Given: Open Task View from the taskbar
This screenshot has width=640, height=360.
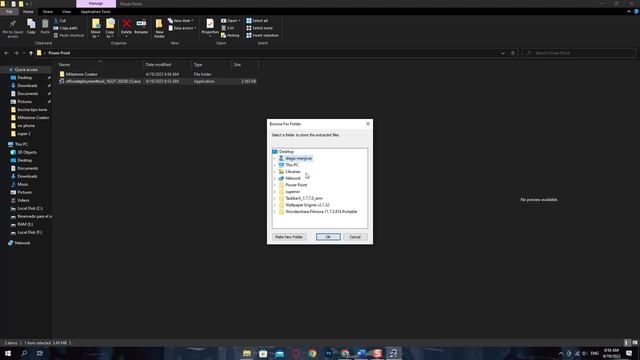Looking at the screenshot, I should click(x=40, y=353).
